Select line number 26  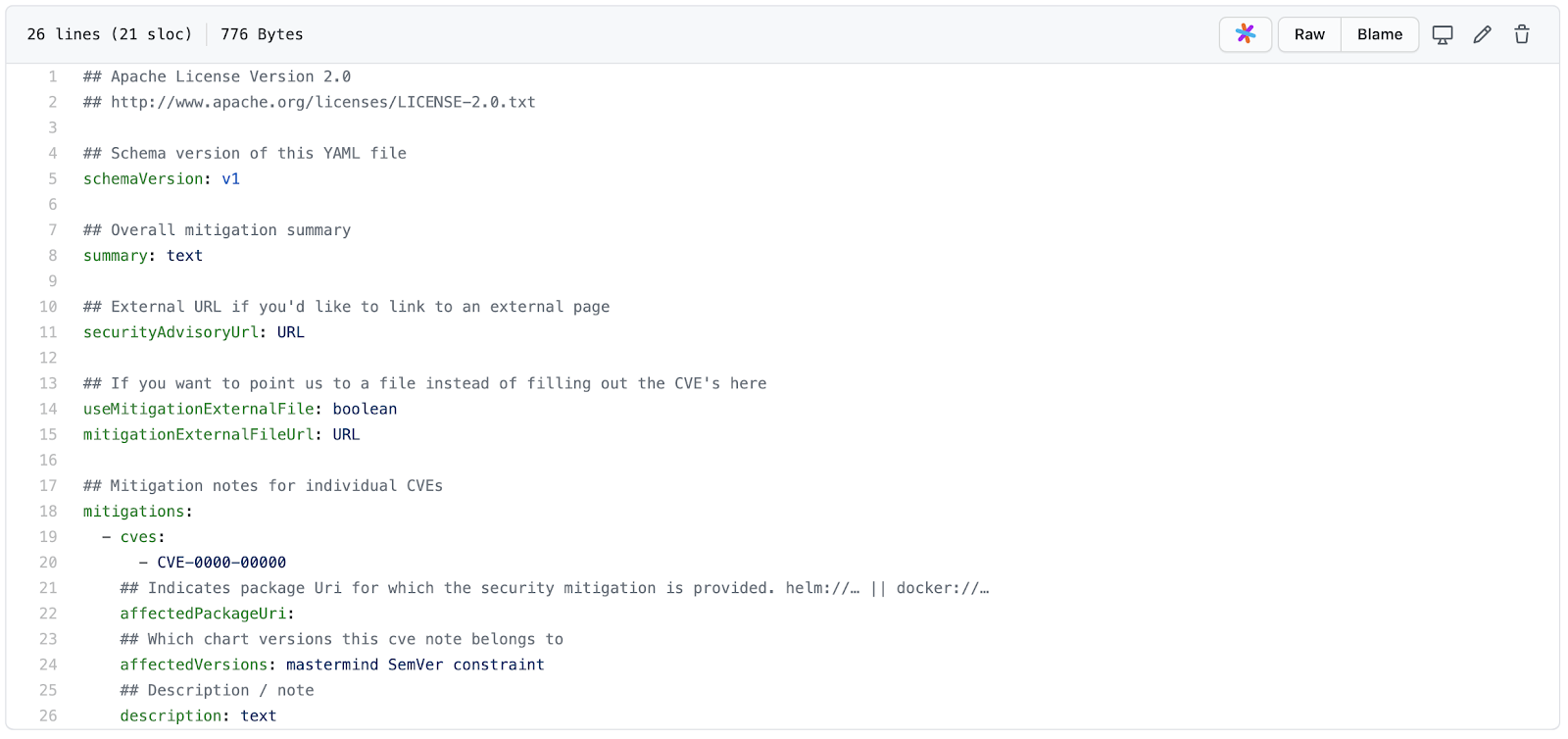click(x=48, y=715)
